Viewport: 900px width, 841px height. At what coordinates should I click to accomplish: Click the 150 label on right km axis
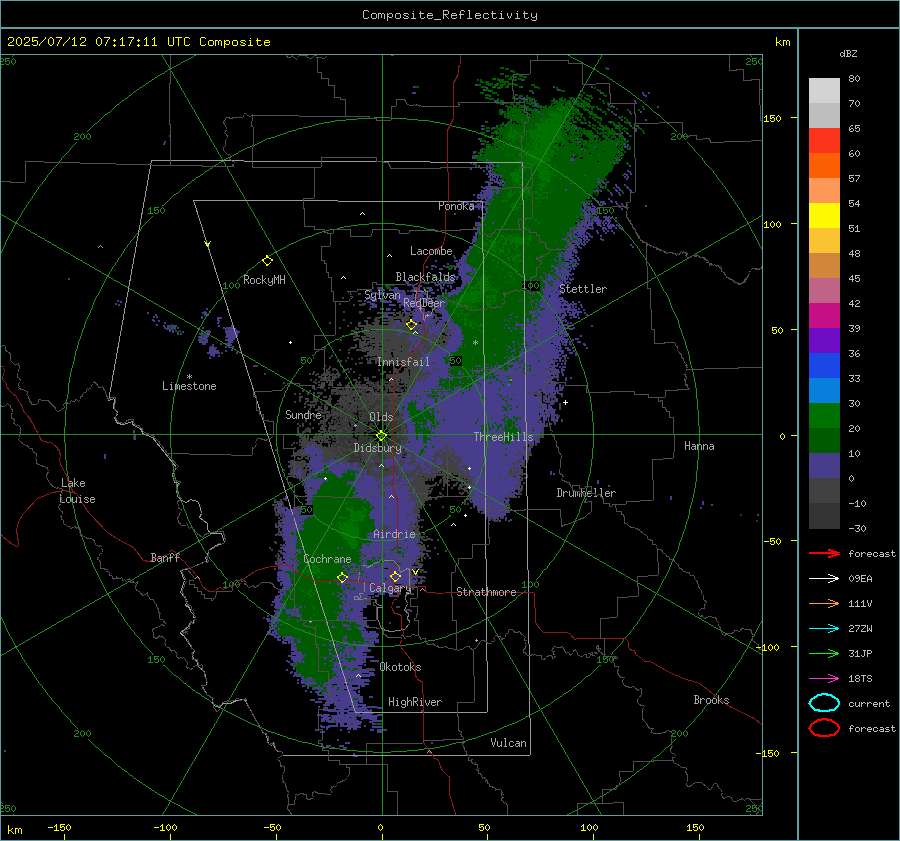click(x=772, y=118)
